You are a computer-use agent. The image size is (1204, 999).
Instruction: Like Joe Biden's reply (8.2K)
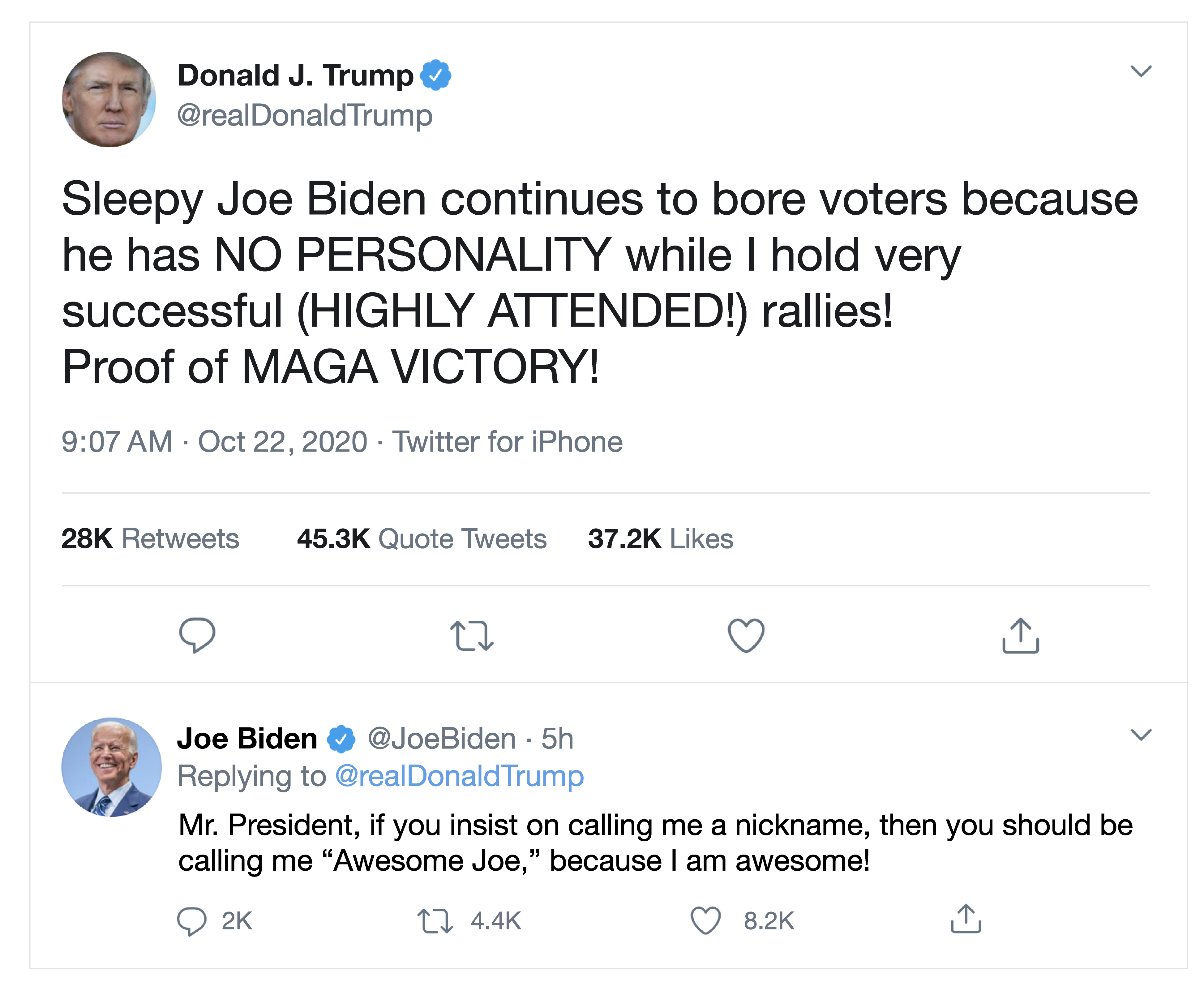(x=705, y=920)
